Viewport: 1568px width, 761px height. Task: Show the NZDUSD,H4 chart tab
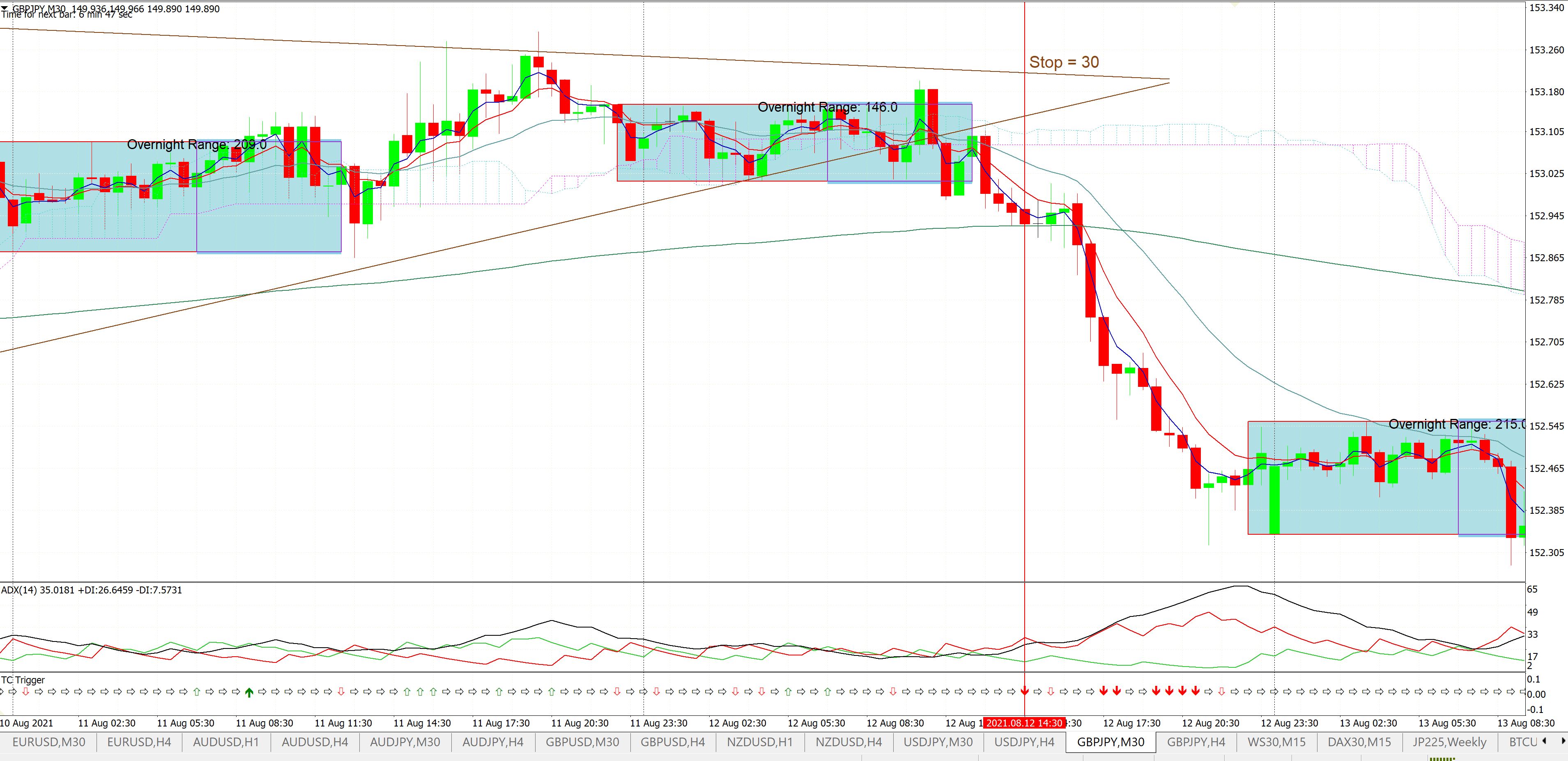(x=848, y=742)
